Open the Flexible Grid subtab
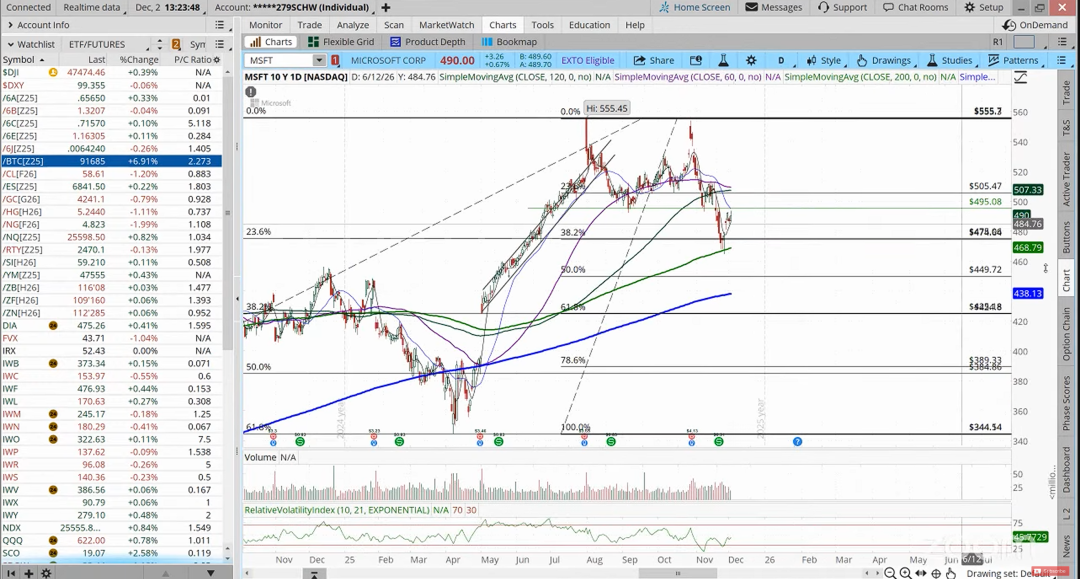This screenshot has height=579, width=1080. [x=341, y=42]
